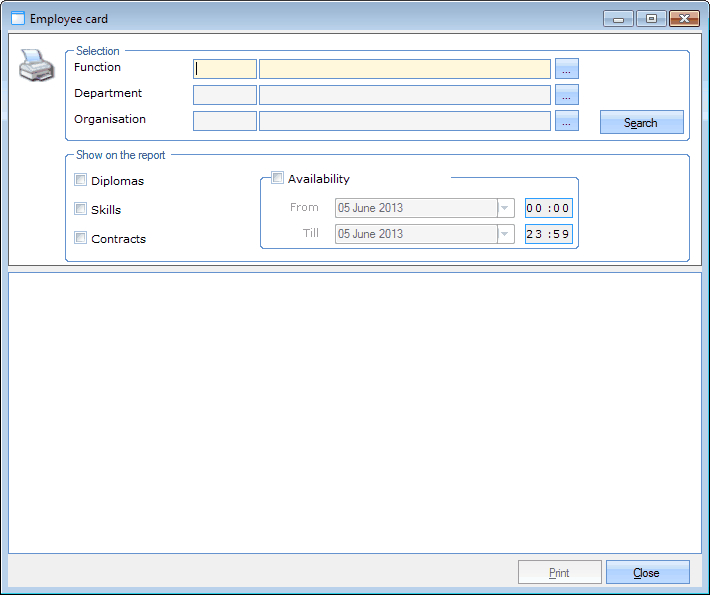Expand the Till date dropdown arrow

(506, 234)
